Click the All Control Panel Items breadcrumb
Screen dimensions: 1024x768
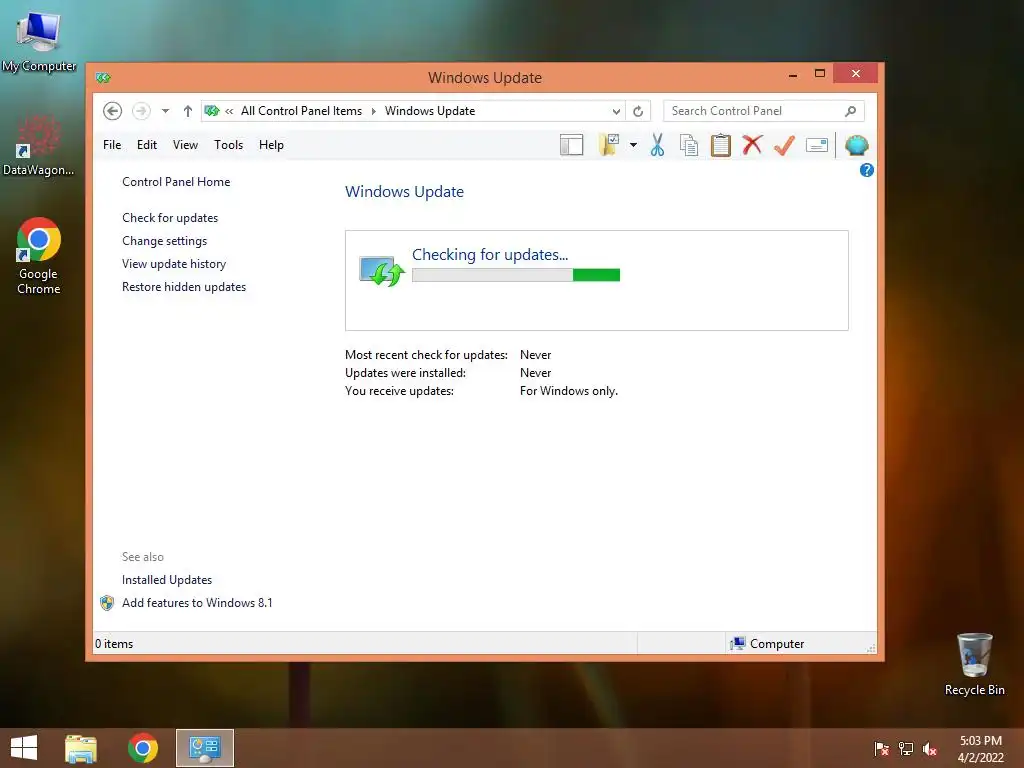[301, 111]
